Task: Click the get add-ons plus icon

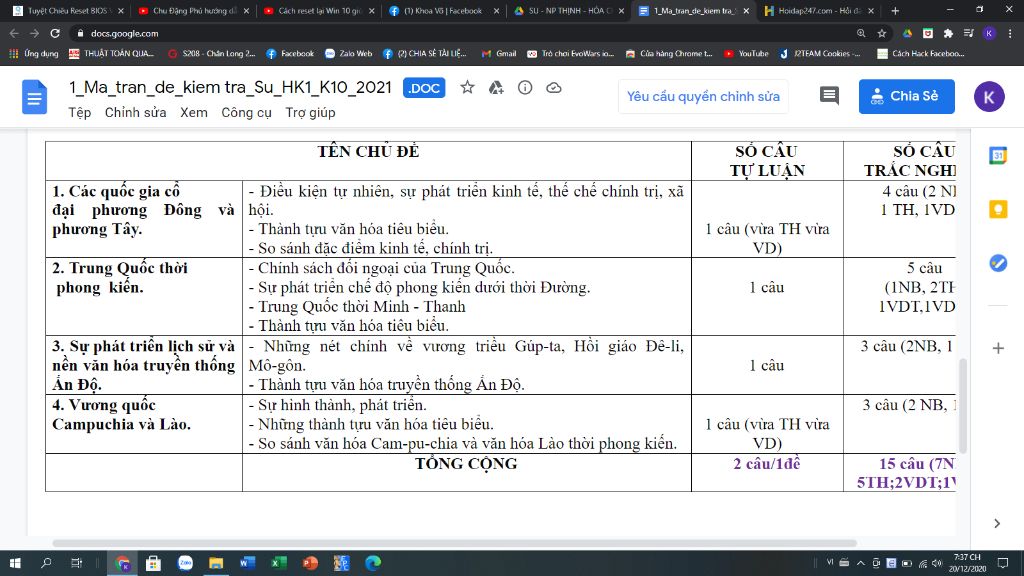Action: tap(998, 348)
